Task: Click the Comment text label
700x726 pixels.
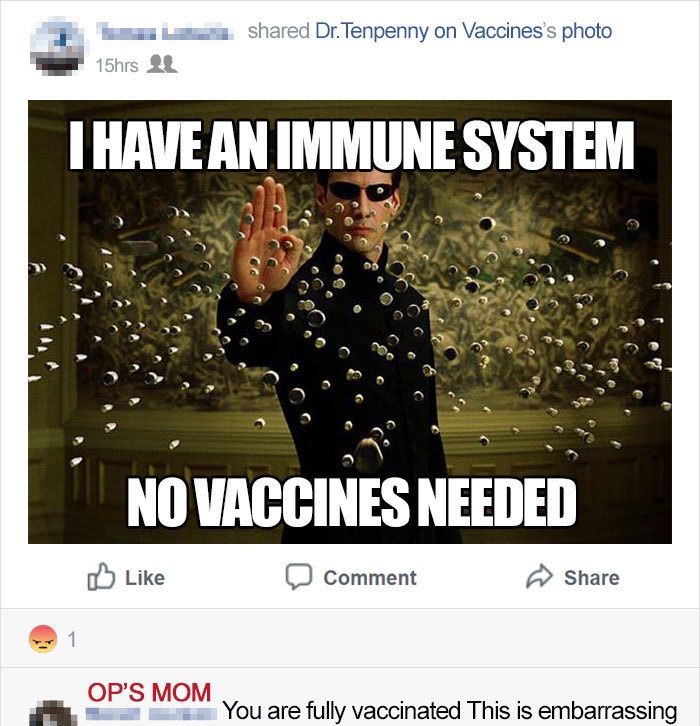Action: click(370, 578)
